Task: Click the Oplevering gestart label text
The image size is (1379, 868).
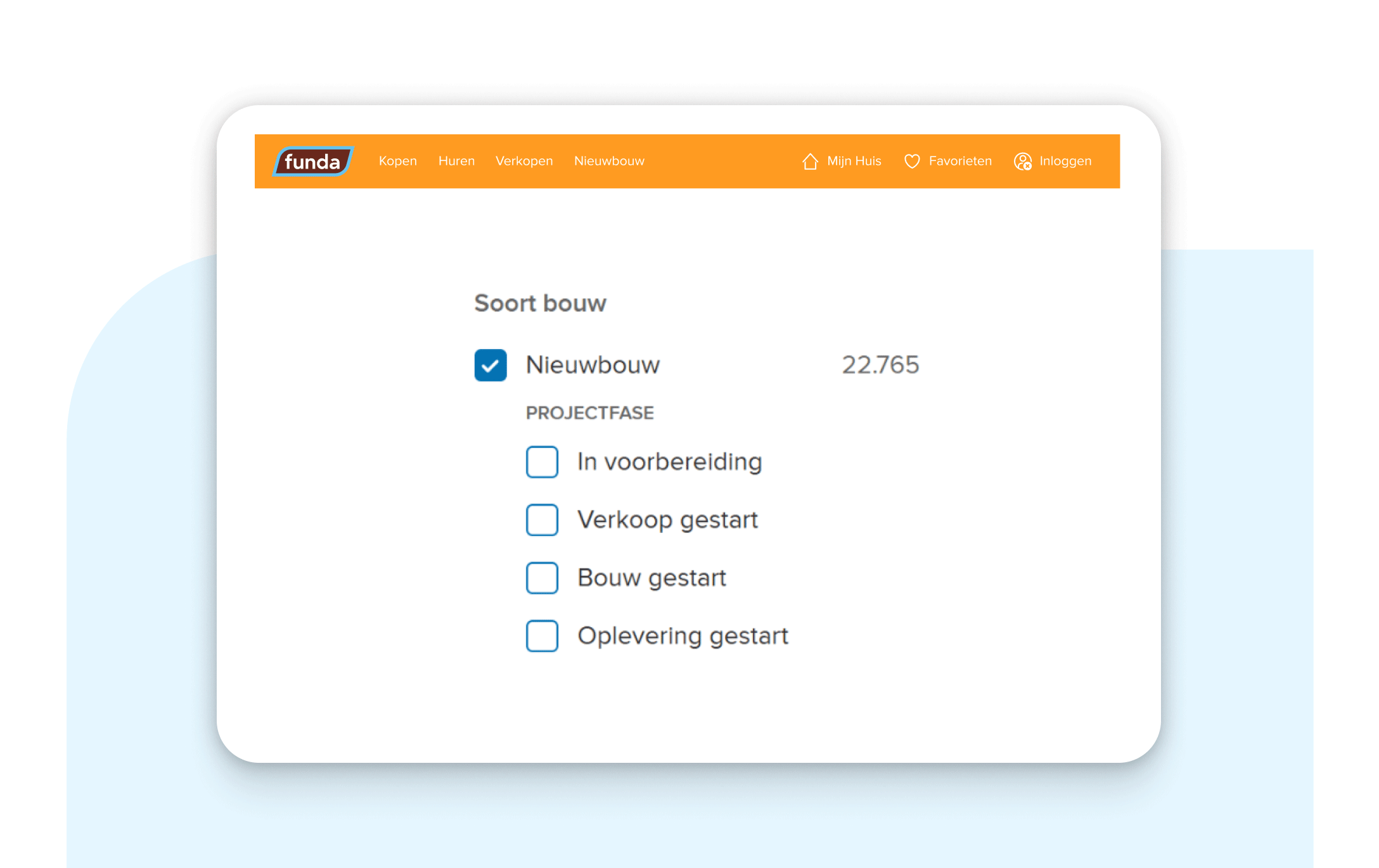Action: (683, 635)
